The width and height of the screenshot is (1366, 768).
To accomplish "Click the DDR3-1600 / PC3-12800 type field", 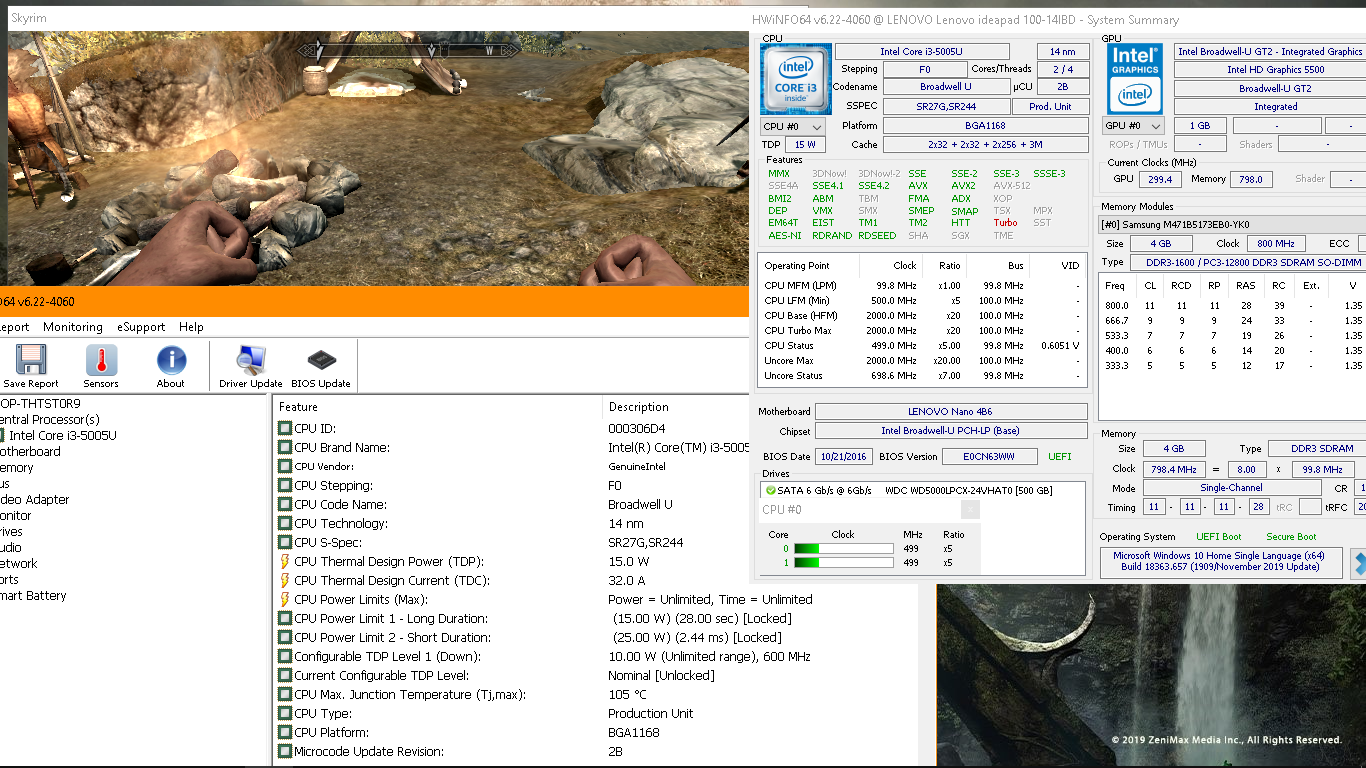I will [x=1248, y=263].
